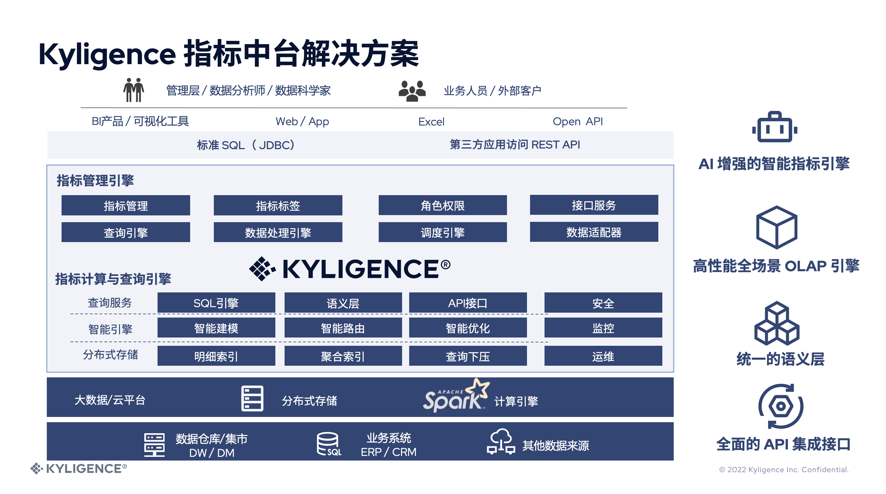Screen dimensions: 886x494
Task: Click the central KYLIGENCE logo
Action: 350,269
